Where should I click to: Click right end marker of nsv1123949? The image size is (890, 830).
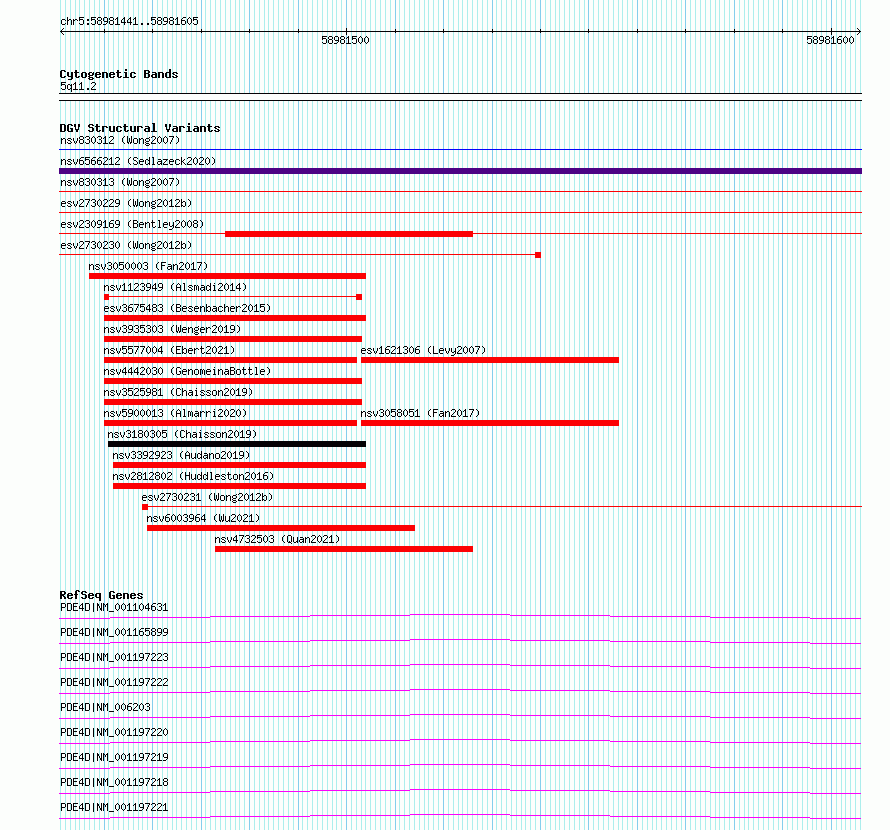pyautogui.click(x=359, y=297)
